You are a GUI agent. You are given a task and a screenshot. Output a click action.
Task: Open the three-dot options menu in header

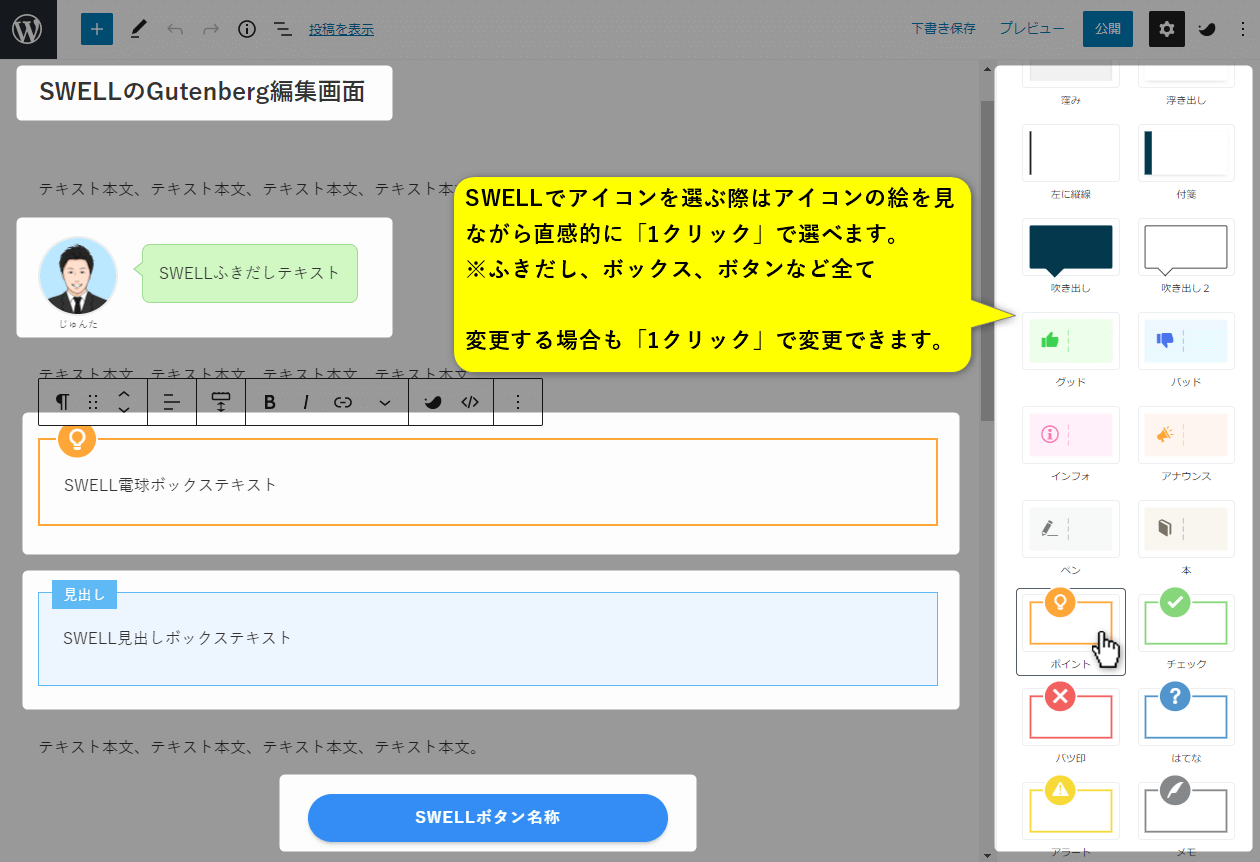[1241, 29]
